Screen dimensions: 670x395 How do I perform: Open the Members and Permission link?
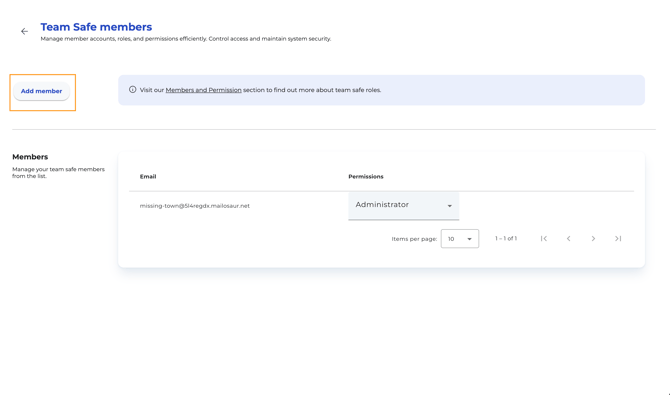click(x=203, y=90)
